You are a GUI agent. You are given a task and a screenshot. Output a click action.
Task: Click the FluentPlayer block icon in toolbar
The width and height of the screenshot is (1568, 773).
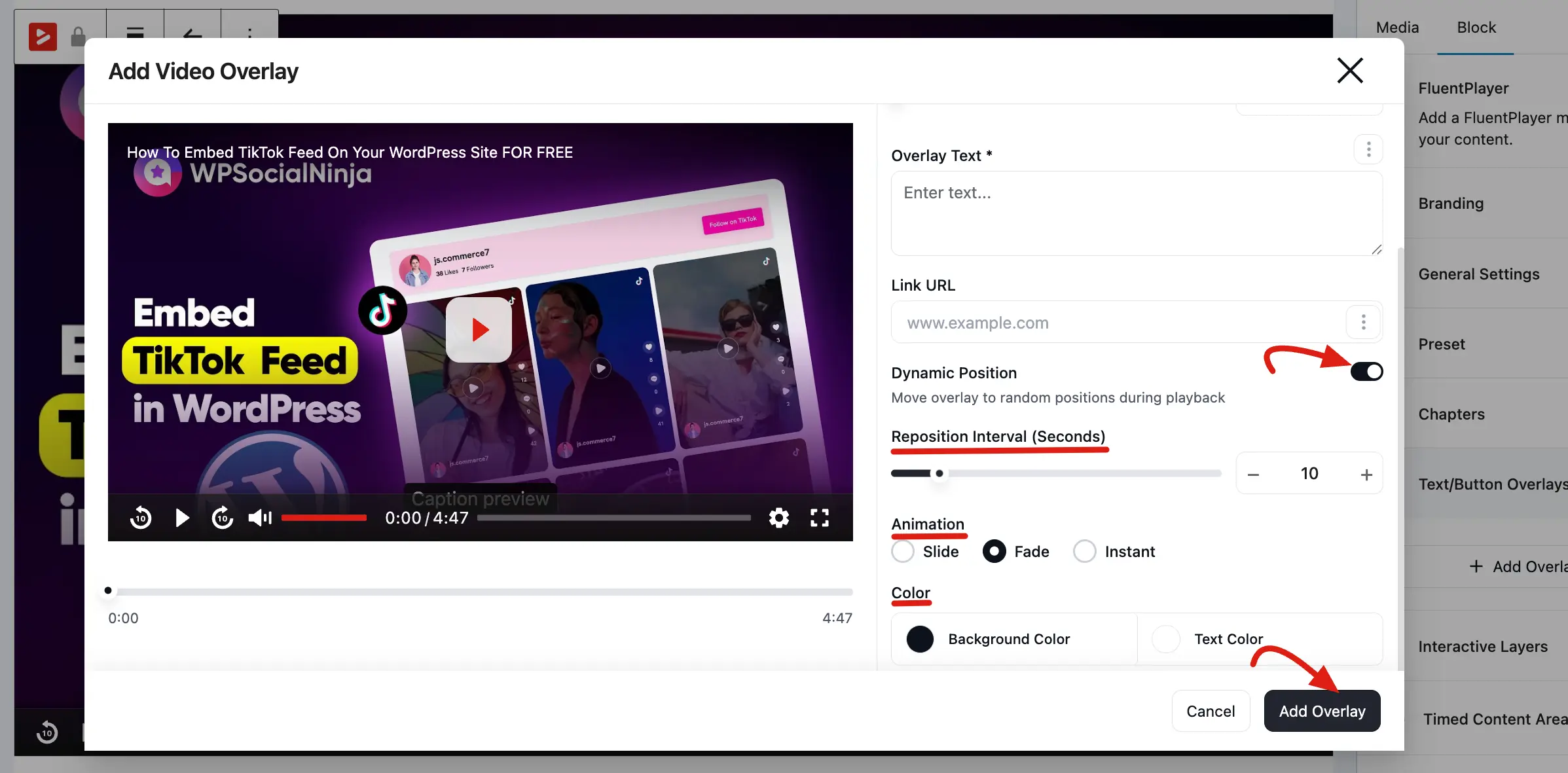click(x=43, y=36)
